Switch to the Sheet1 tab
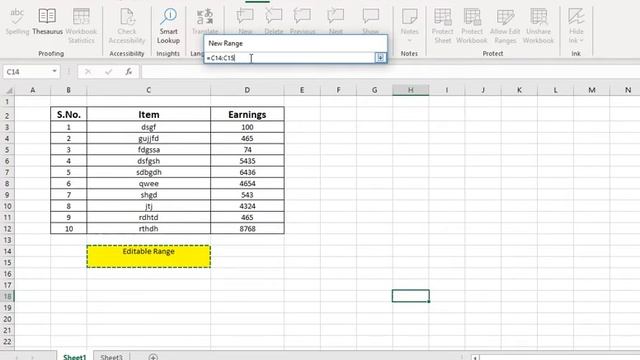The height and width of the screenshot is (360, 640). coord(75,356)
